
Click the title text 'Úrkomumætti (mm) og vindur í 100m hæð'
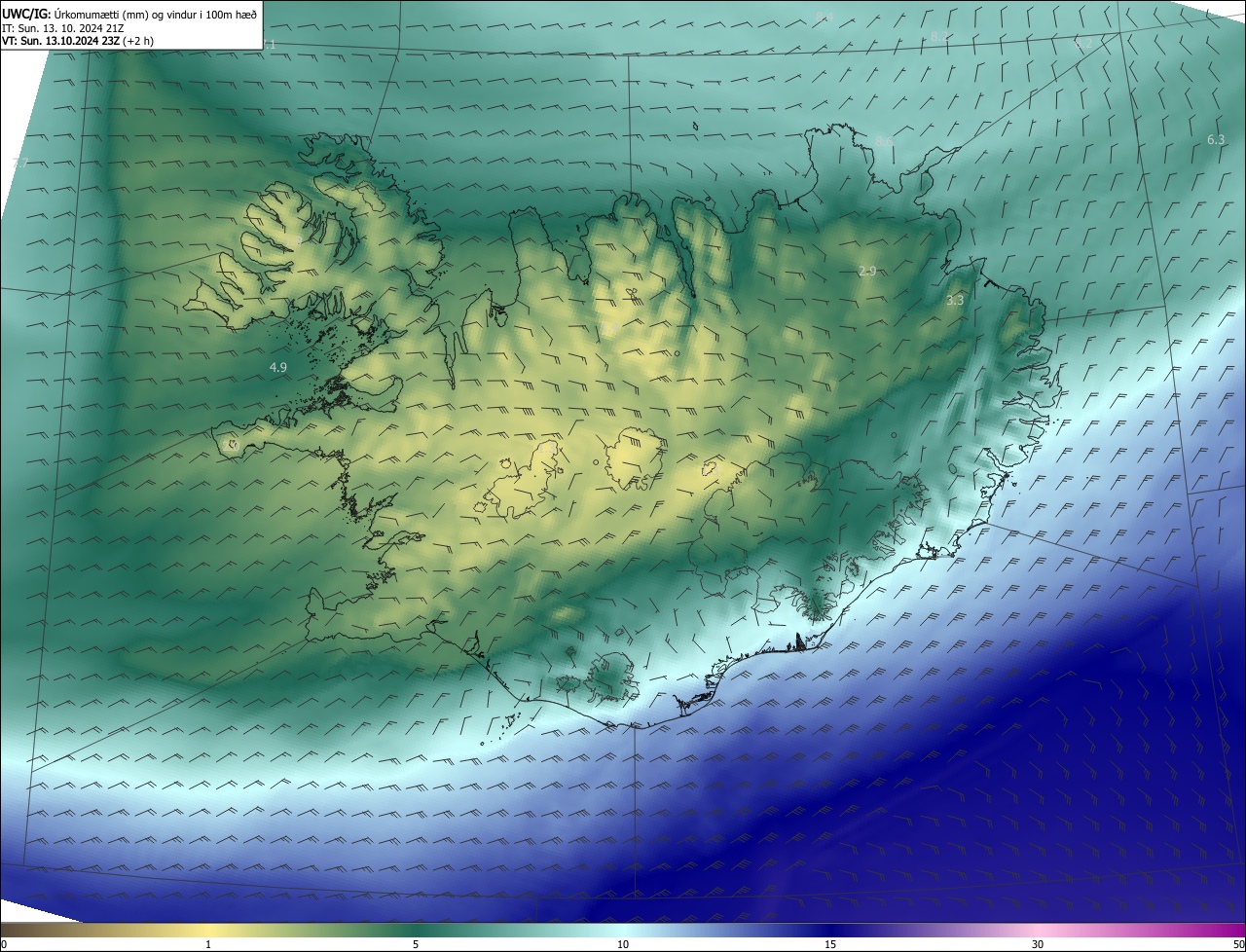pos(154,15)
